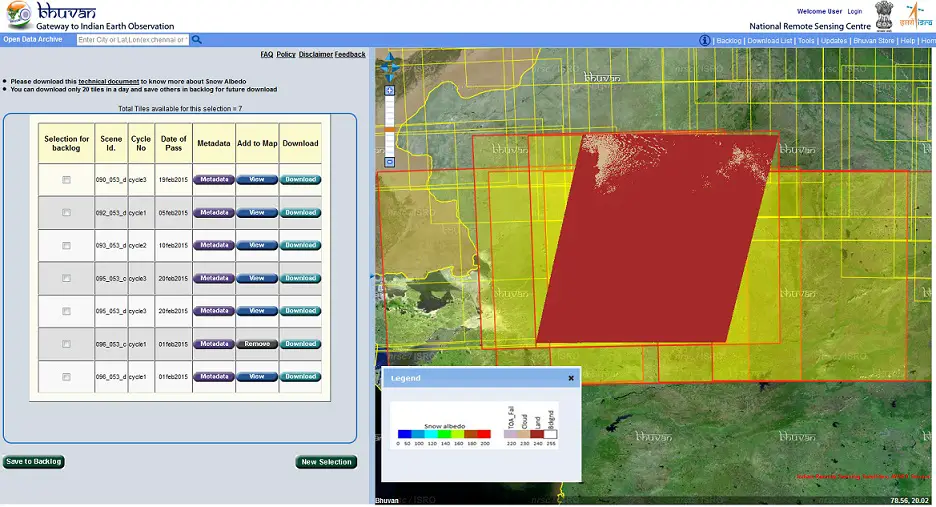Image resolution: width=936 pixels, height=507 pixels.
Task: Open the technical document link
Action: (x=109, y=81)
